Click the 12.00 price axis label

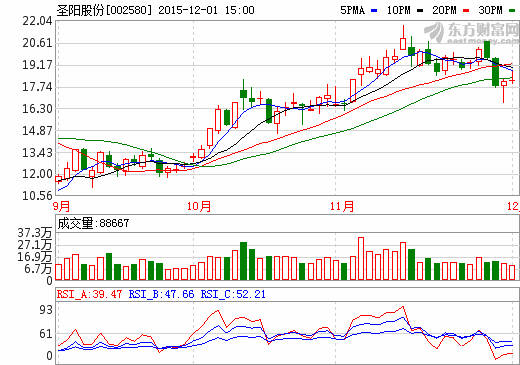37,174
